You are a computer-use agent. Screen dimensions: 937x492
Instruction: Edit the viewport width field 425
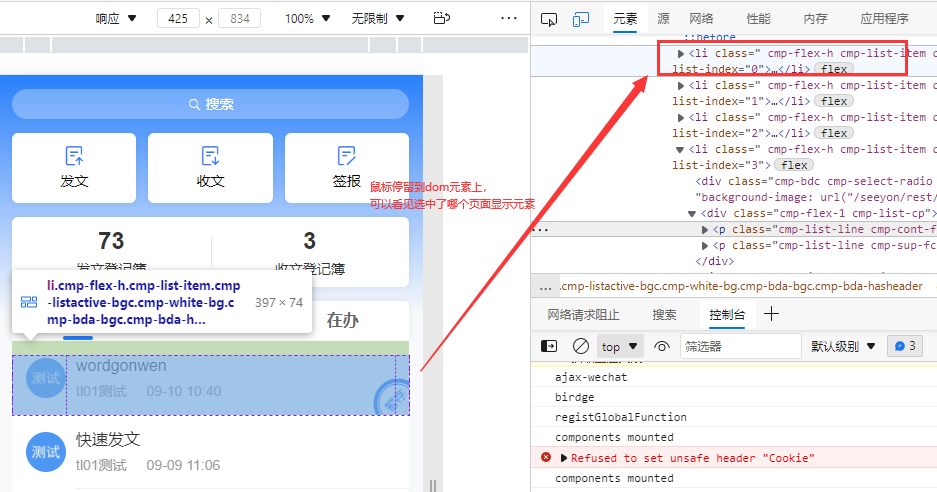point(178,19)
